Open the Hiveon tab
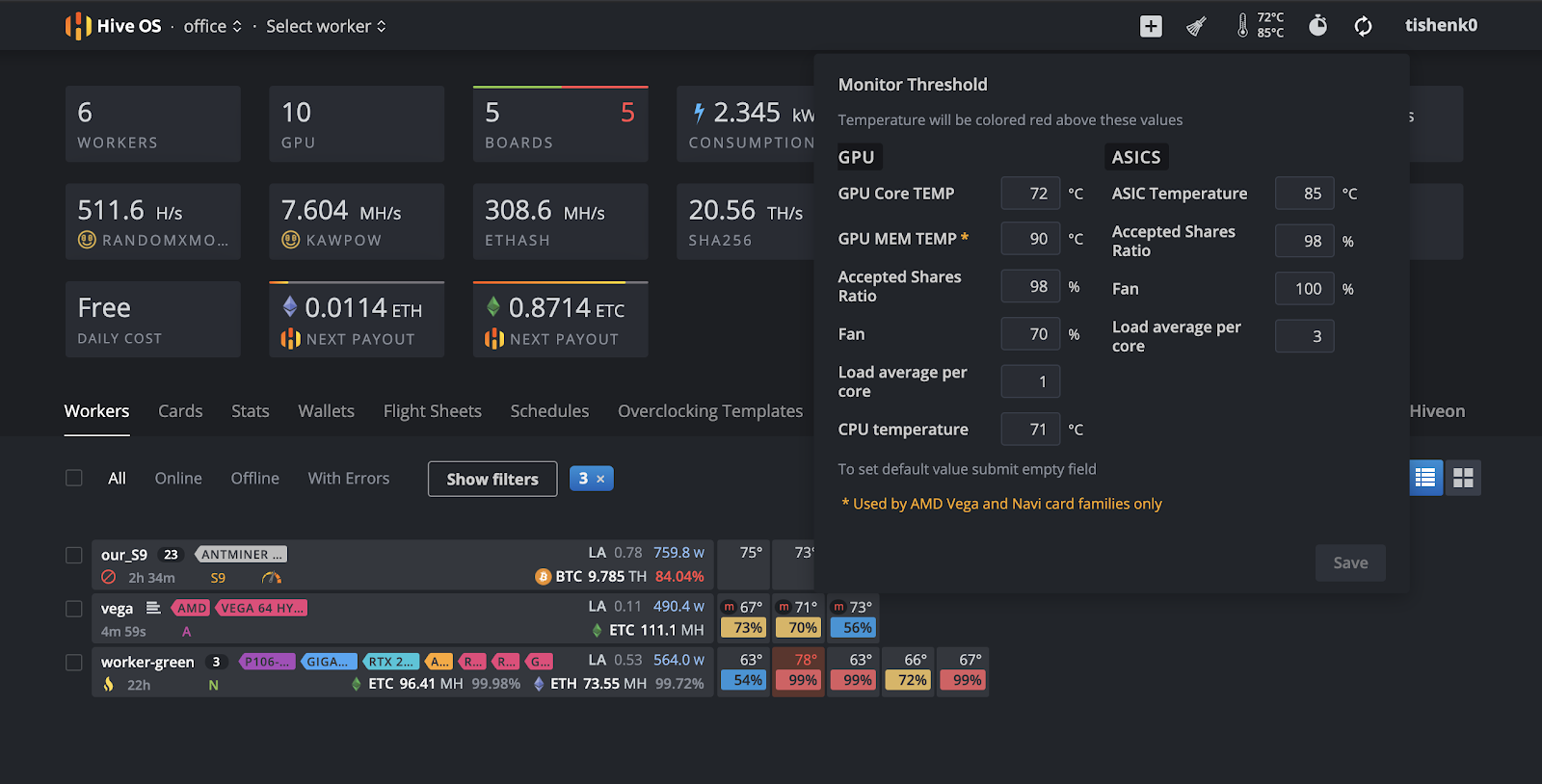Viewport: 1542px width, 784px height. (x=1437, y=411)
